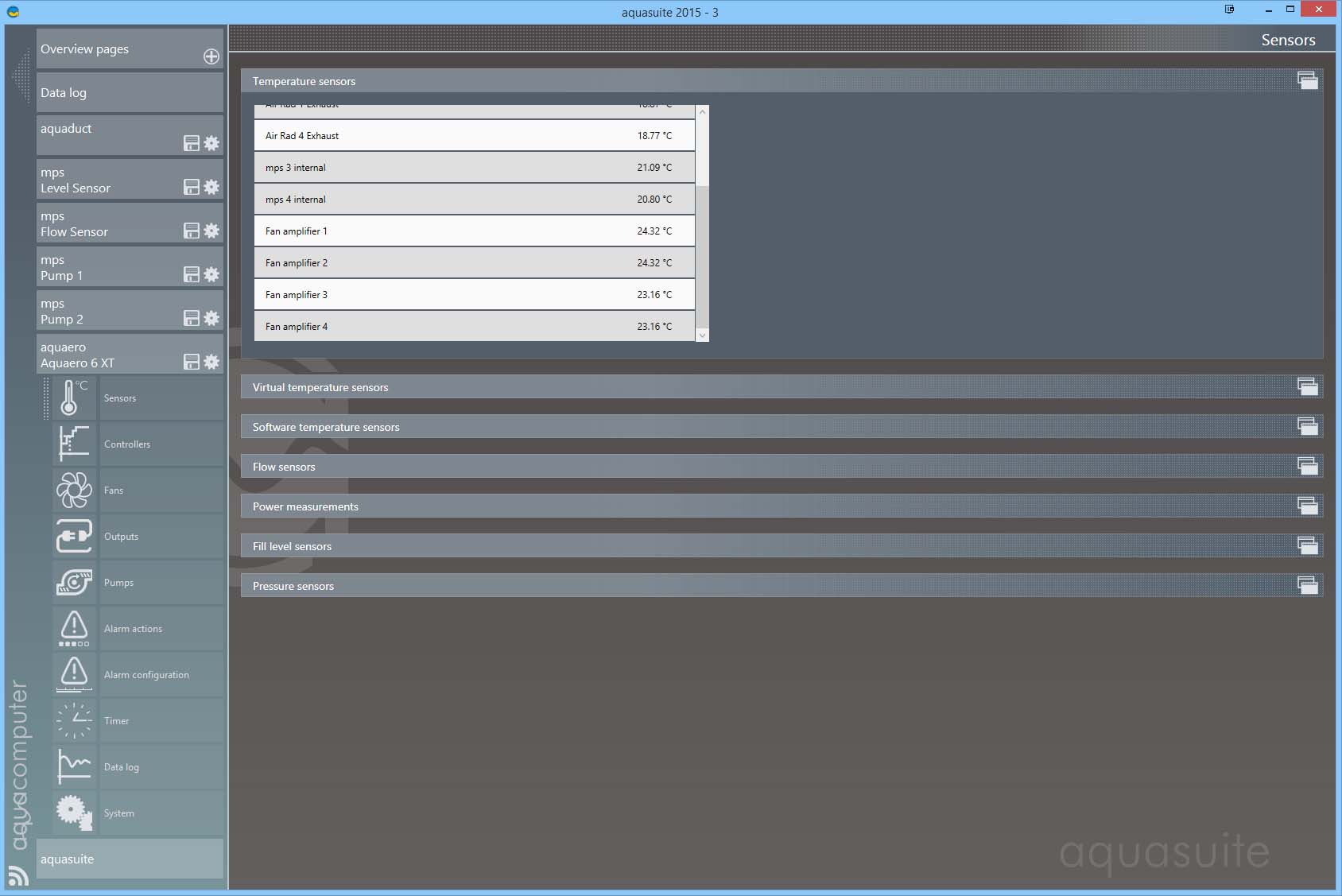
Task: Select the aquaero Aquaero 6 XT device
Action: pos(130,355)
